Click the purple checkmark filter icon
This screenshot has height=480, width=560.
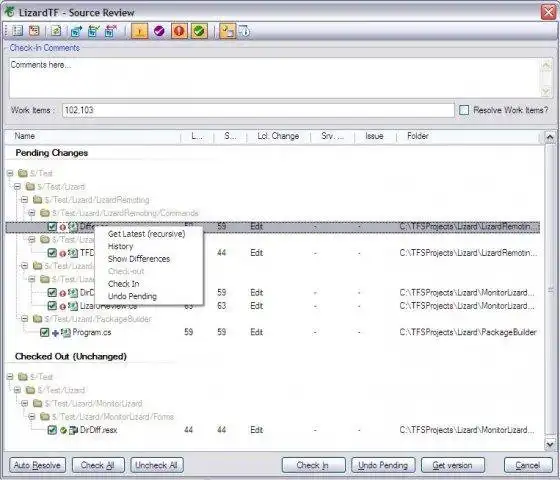159,31
